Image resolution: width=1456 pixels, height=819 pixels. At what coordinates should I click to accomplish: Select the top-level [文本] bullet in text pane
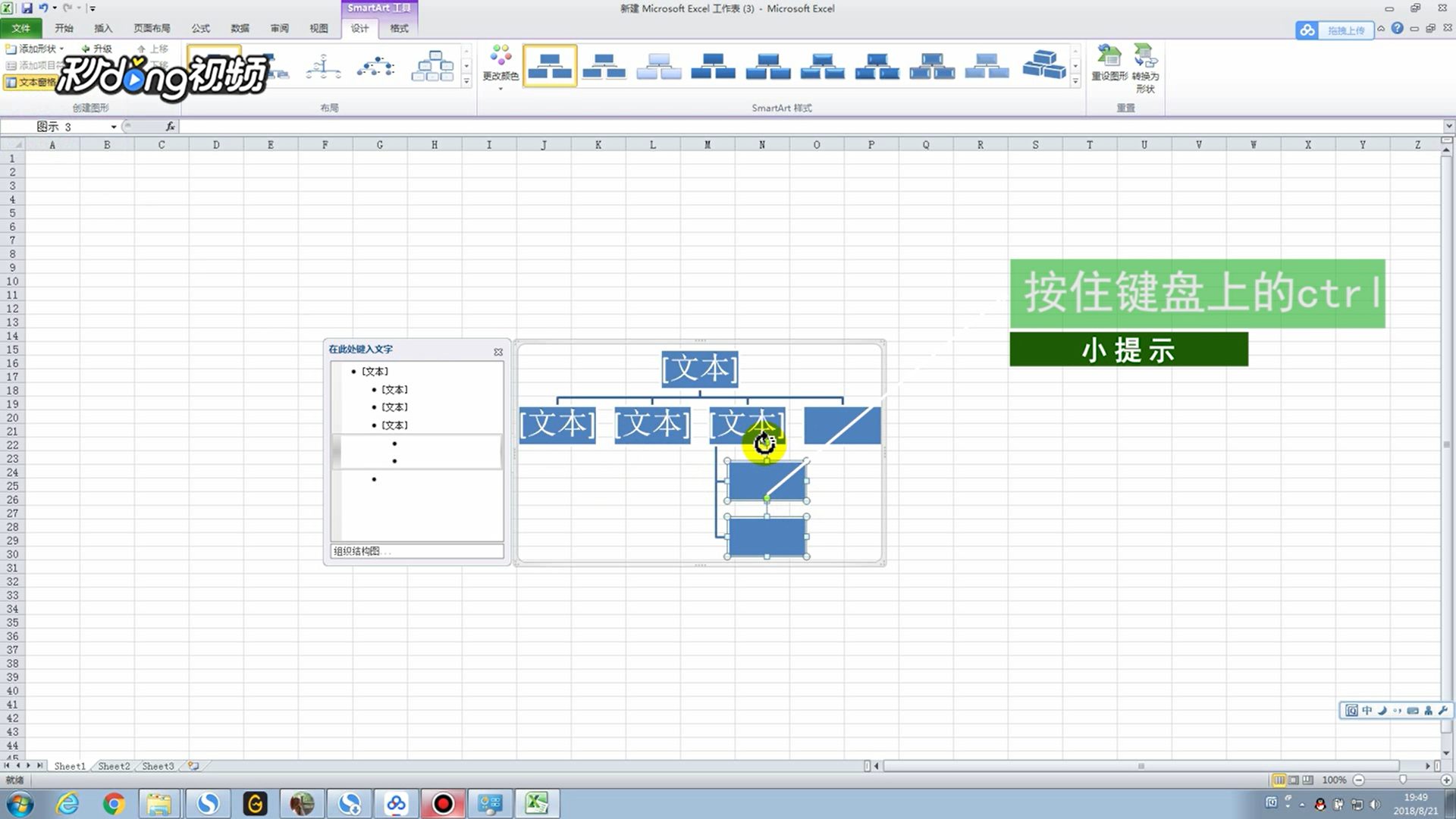[x=375, y=372]
